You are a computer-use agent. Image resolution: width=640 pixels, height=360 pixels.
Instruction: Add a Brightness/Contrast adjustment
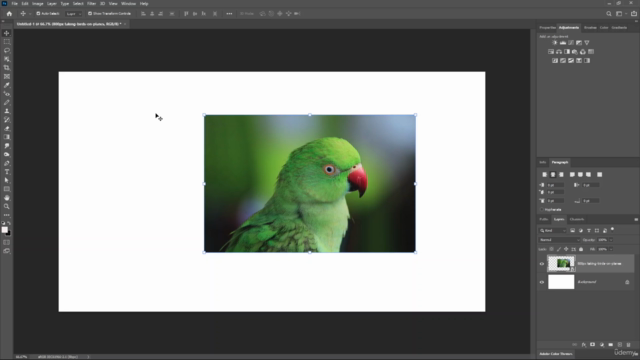pos(555,42)
